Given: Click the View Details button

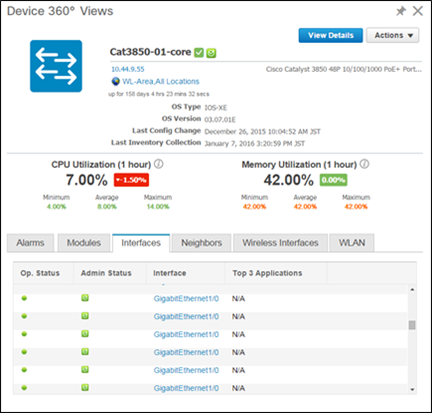Looking at the screenshot, I should point(330,35).
